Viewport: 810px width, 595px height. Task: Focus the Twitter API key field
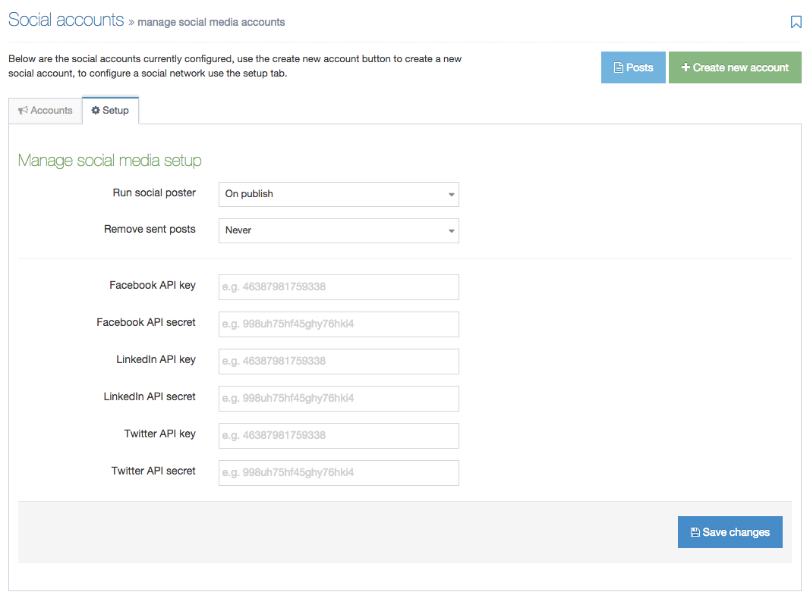point(338,435)
